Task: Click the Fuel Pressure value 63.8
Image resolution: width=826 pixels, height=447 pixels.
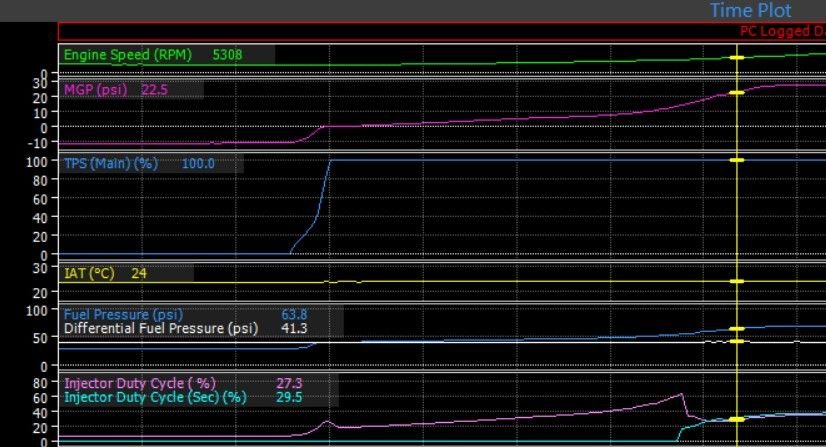Action: [294, 314]
